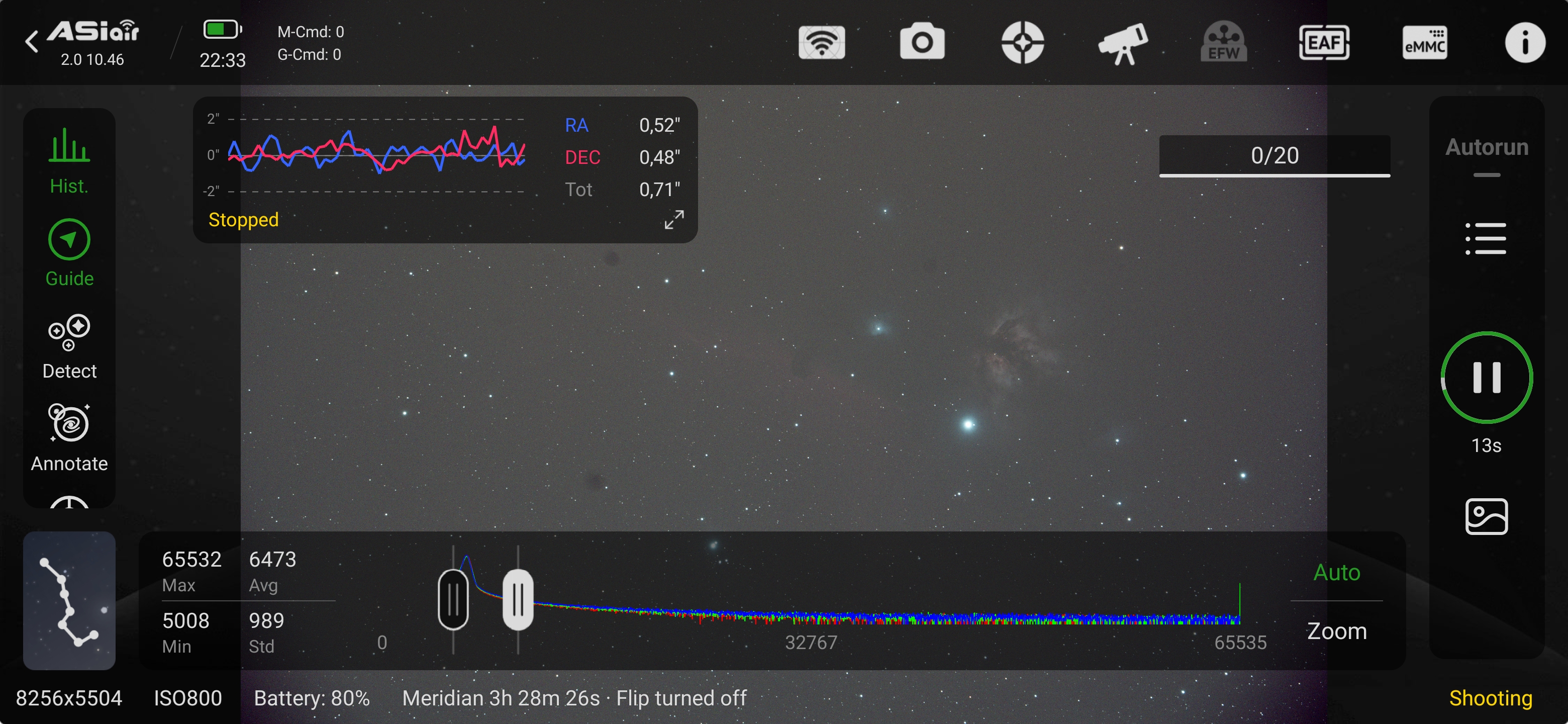This screenshot has width=1568, height=724.
Task: Click the white-point histogram slider handle
Action: coord(518,600)
